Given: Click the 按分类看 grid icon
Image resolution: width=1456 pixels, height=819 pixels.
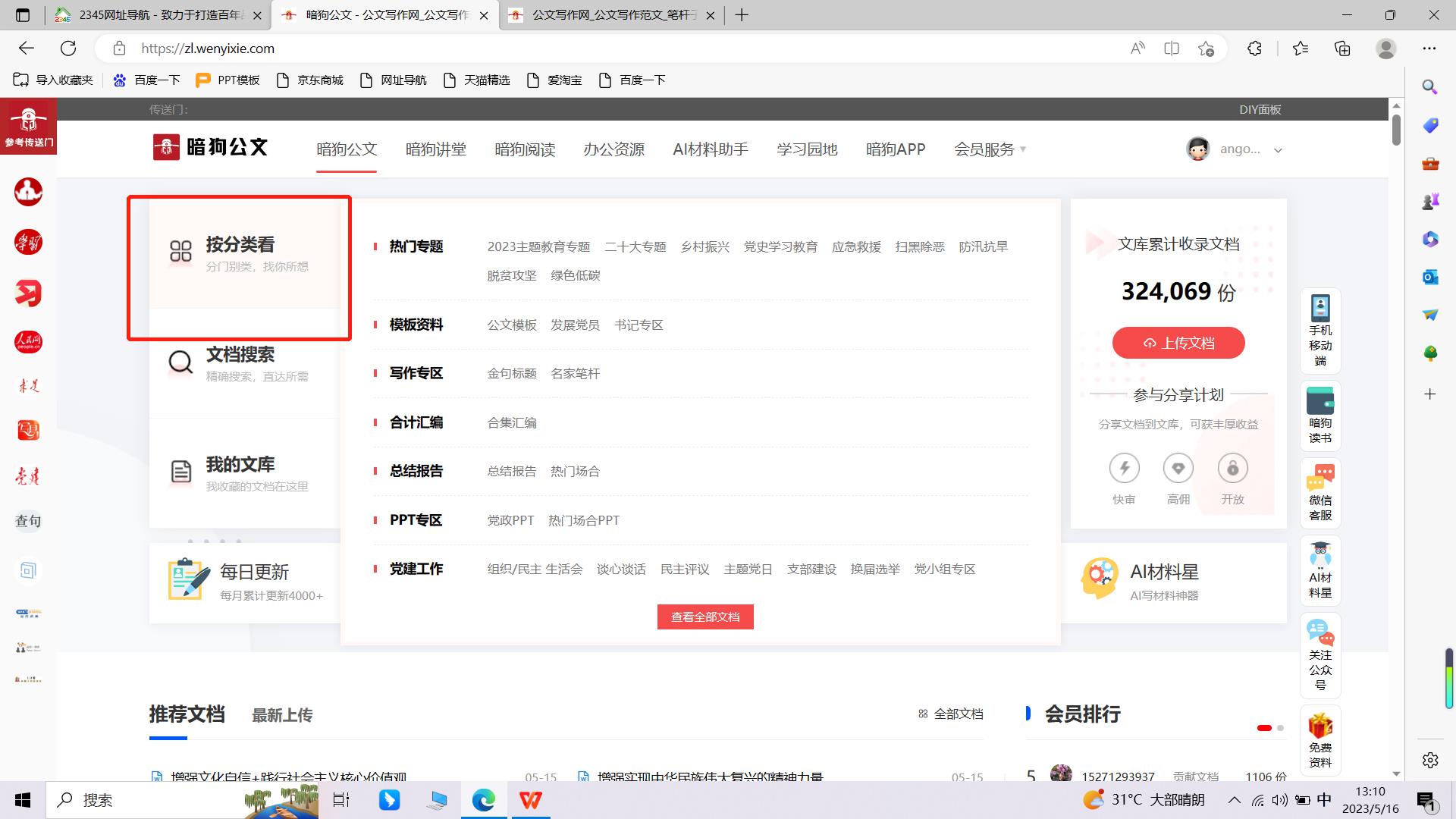Looking at the screenshot, I should (x=180, y=252).
